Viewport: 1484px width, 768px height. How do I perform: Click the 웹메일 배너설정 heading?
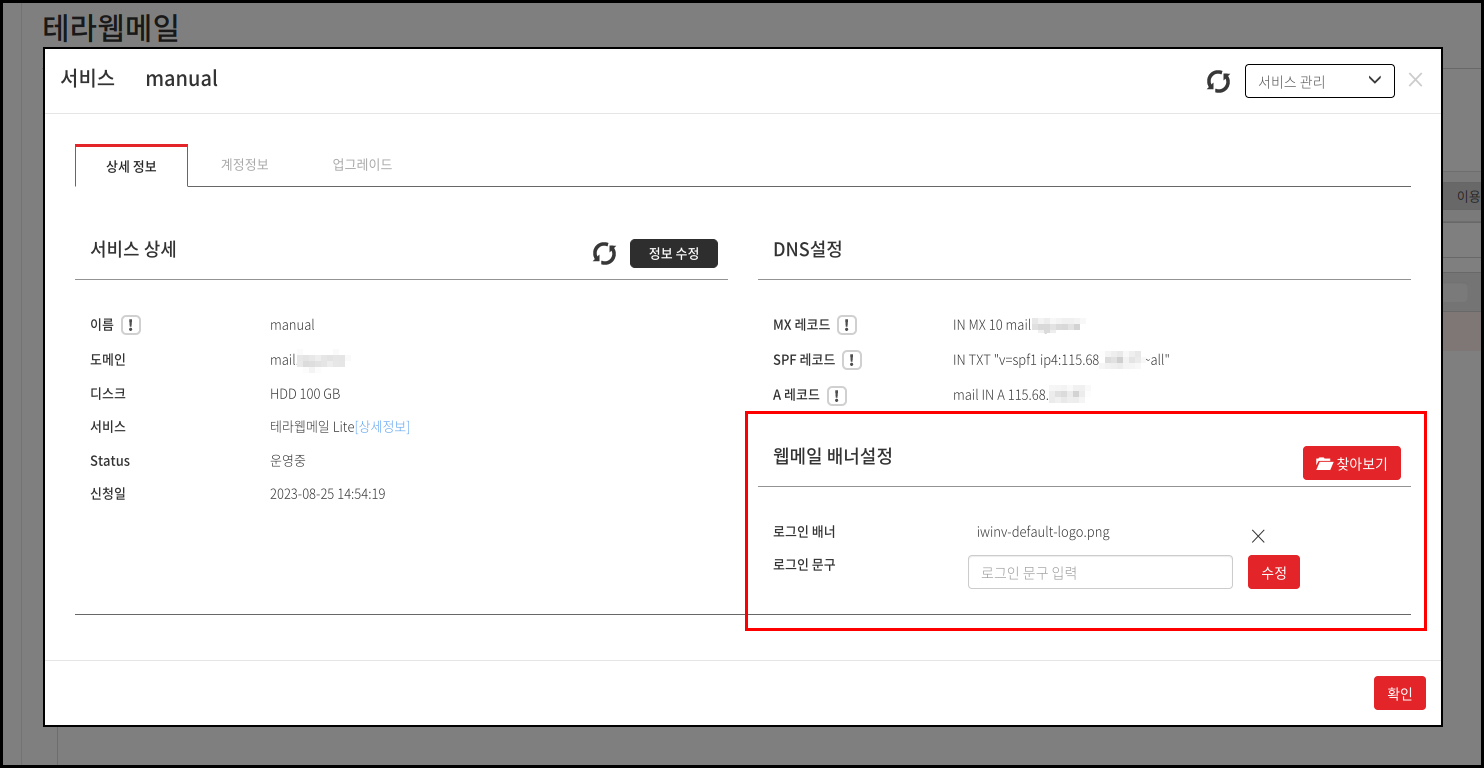pyautogui.click(x=833, y=456)
